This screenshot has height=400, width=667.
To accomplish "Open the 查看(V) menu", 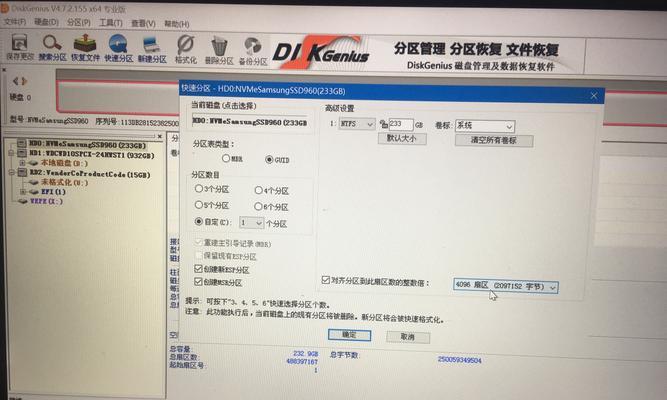I will tap(143, 23).
